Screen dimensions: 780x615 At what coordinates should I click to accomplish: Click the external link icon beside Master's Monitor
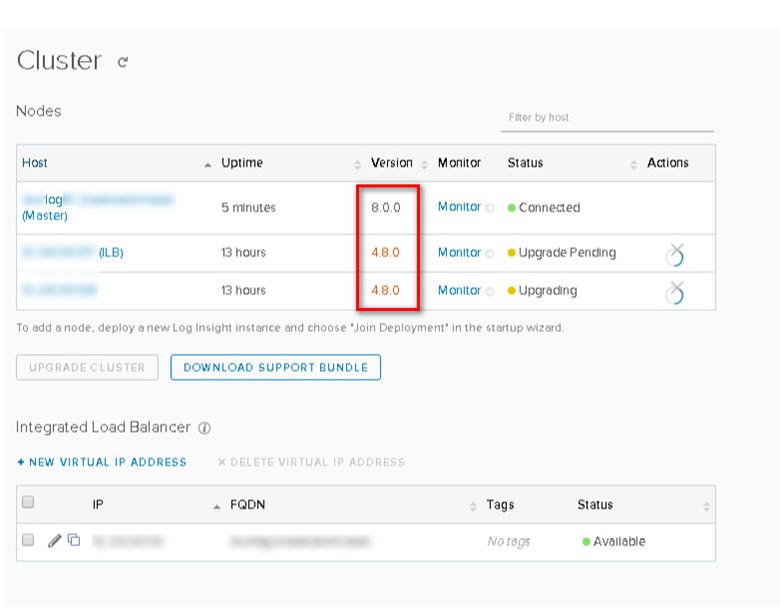[x=490, y=208]
